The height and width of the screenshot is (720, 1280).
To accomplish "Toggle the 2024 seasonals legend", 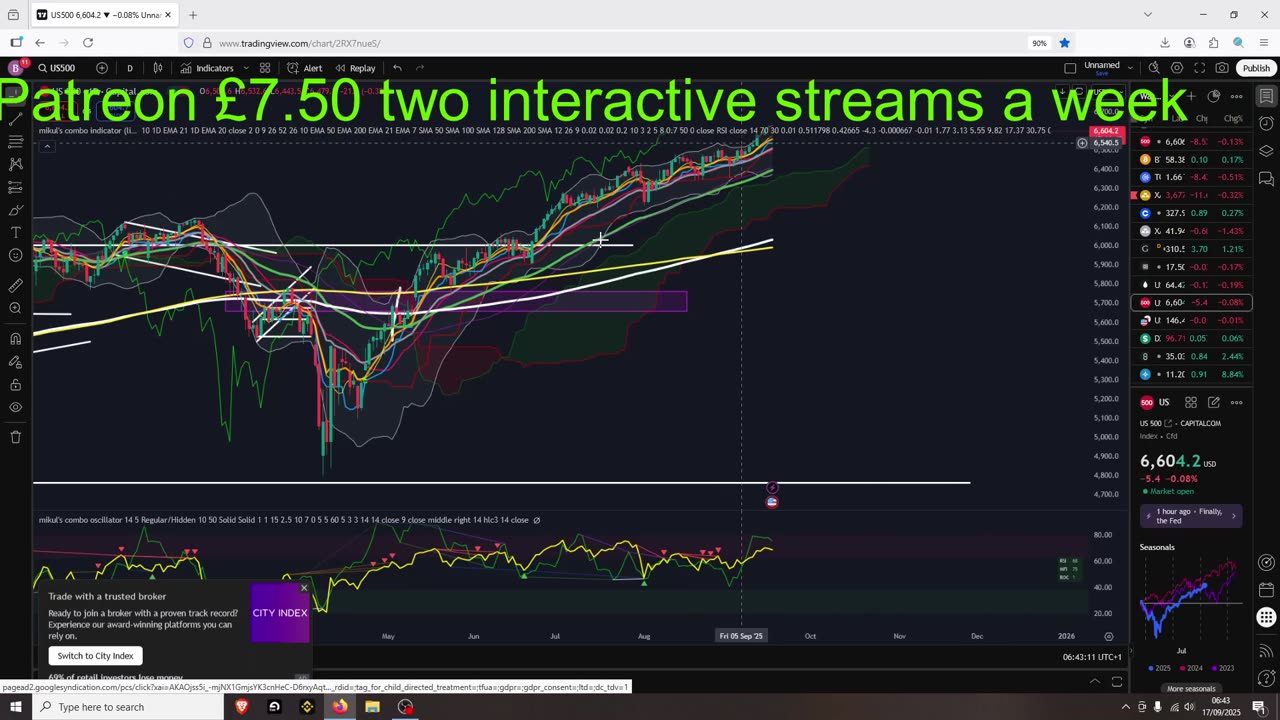I will click(x=1190, y=668).
